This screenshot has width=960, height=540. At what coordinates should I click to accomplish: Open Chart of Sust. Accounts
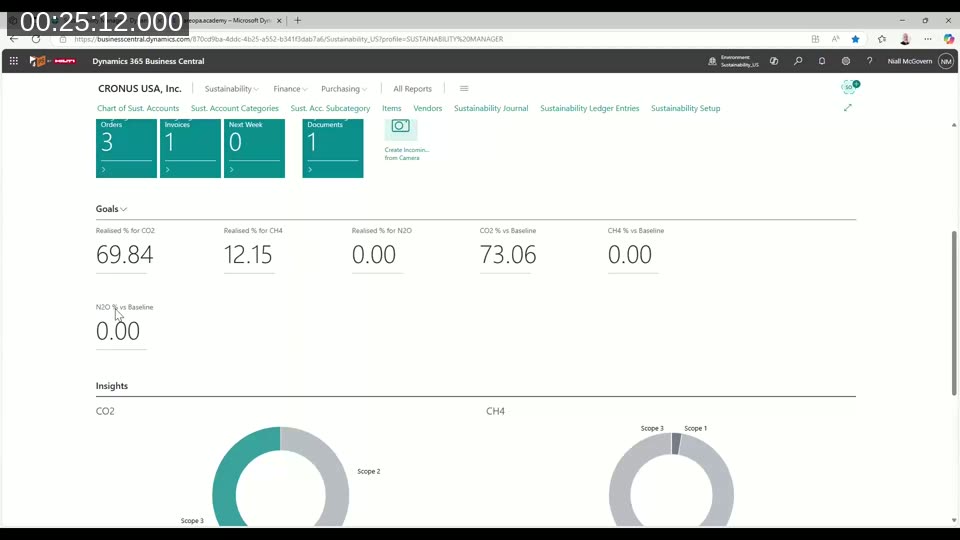138,108
